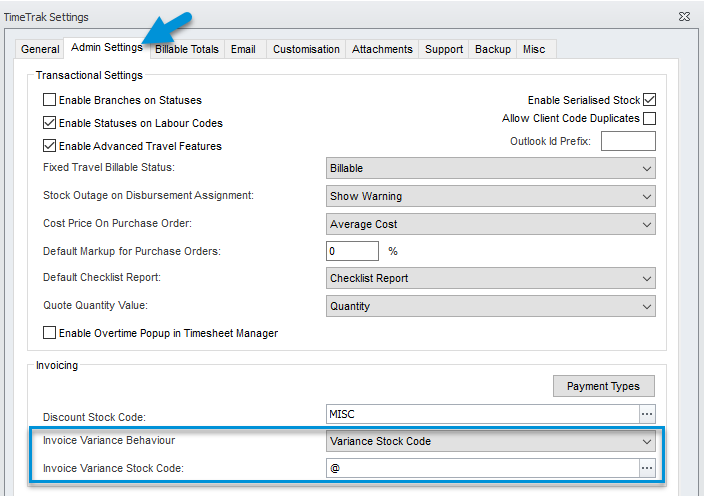Image resolution: width=704 pixels, height=496 pixels.
Task: Close the TimeTrak Settings window
Action: (x=684, y=17)
